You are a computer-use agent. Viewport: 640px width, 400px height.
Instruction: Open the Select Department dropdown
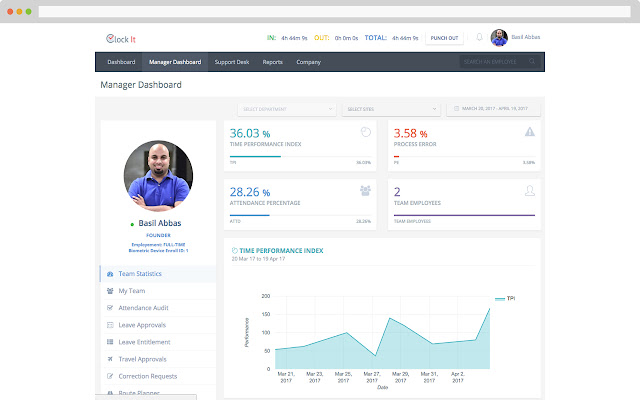click(286, 108)
